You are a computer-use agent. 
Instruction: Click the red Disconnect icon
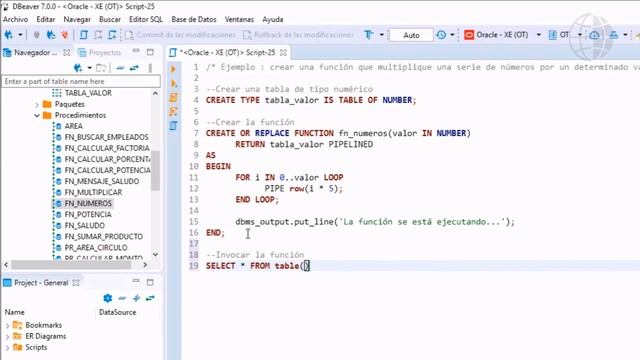[x=65, y=35]
